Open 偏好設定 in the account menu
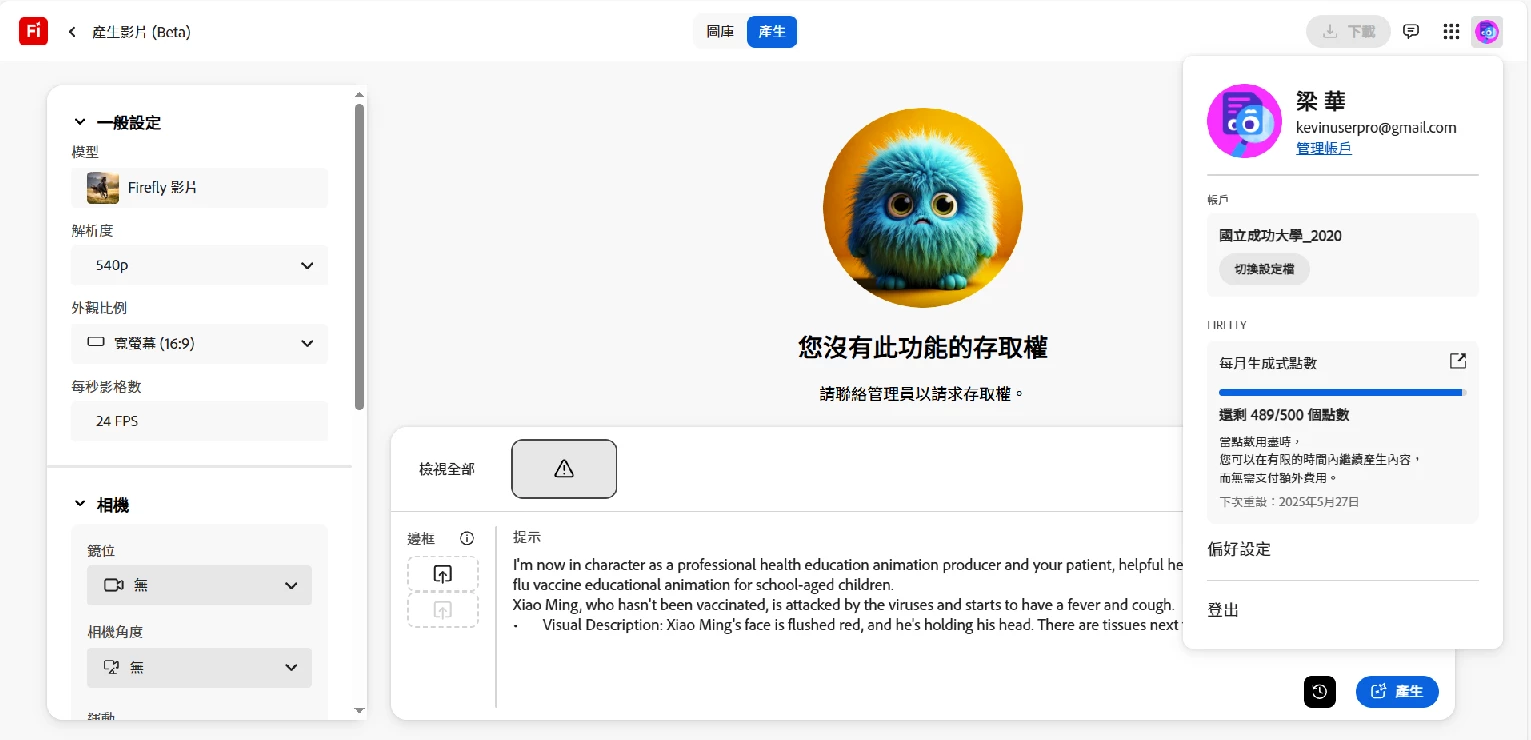Screen dimensions: 1531x740 tap(1239, 549)
